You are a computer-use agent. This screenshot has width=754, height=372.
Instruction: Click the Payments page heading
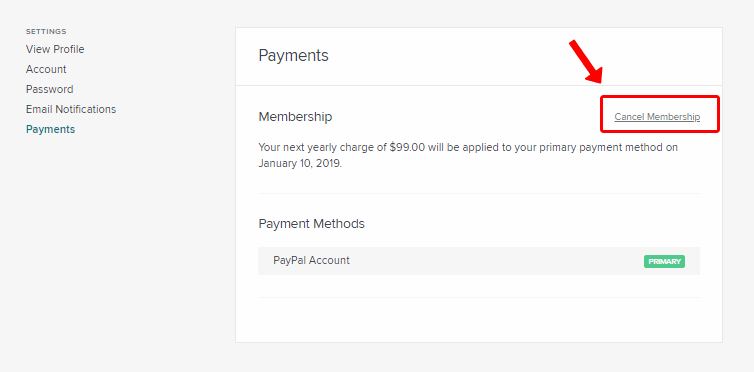293,56
